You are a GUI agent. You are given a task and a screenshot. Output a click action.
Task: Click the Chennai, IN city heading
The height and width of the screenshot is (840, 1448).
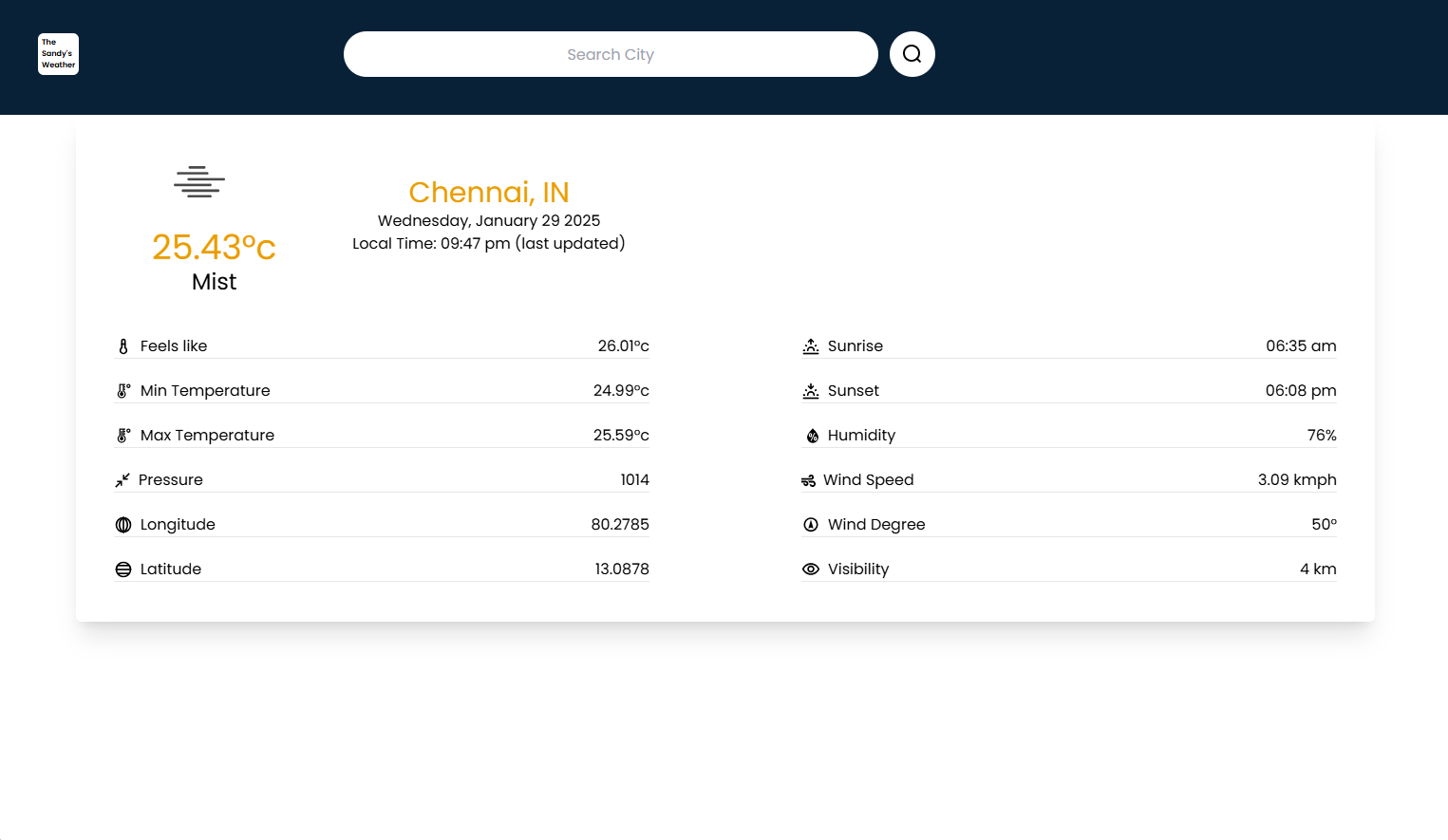click(x=488, y=192)
